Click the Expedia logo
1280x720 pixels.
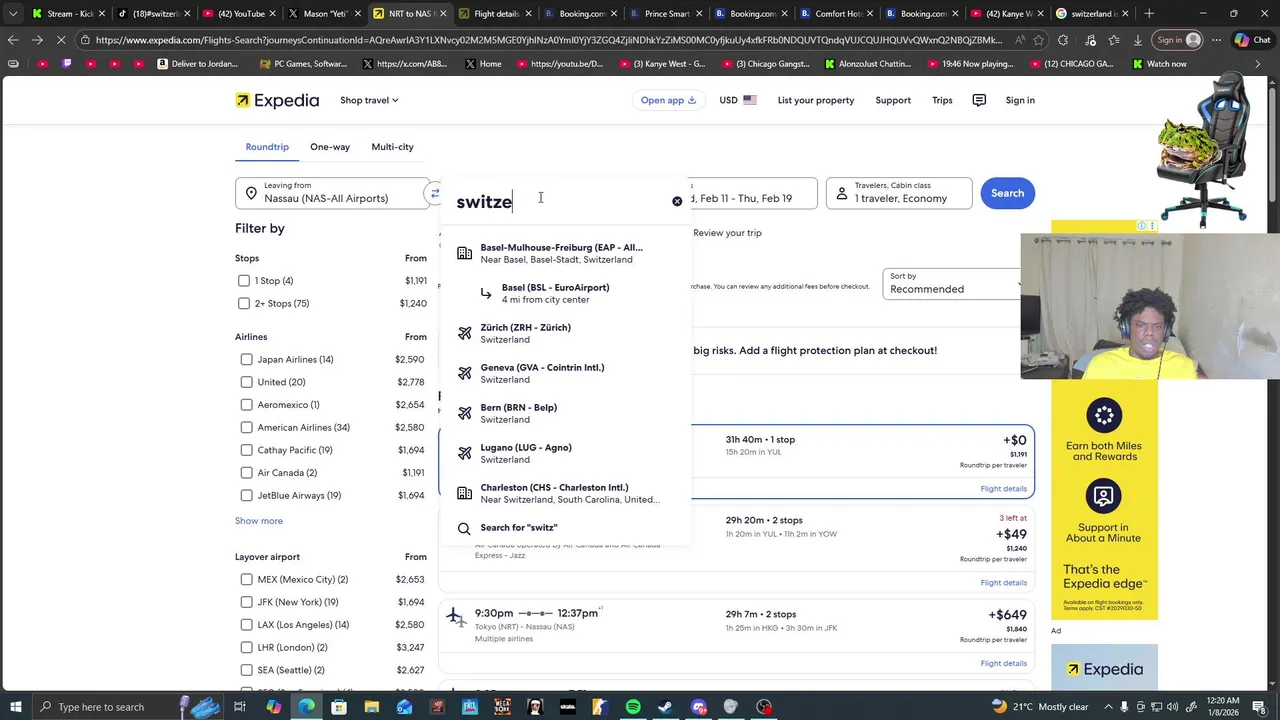[277, 100]
